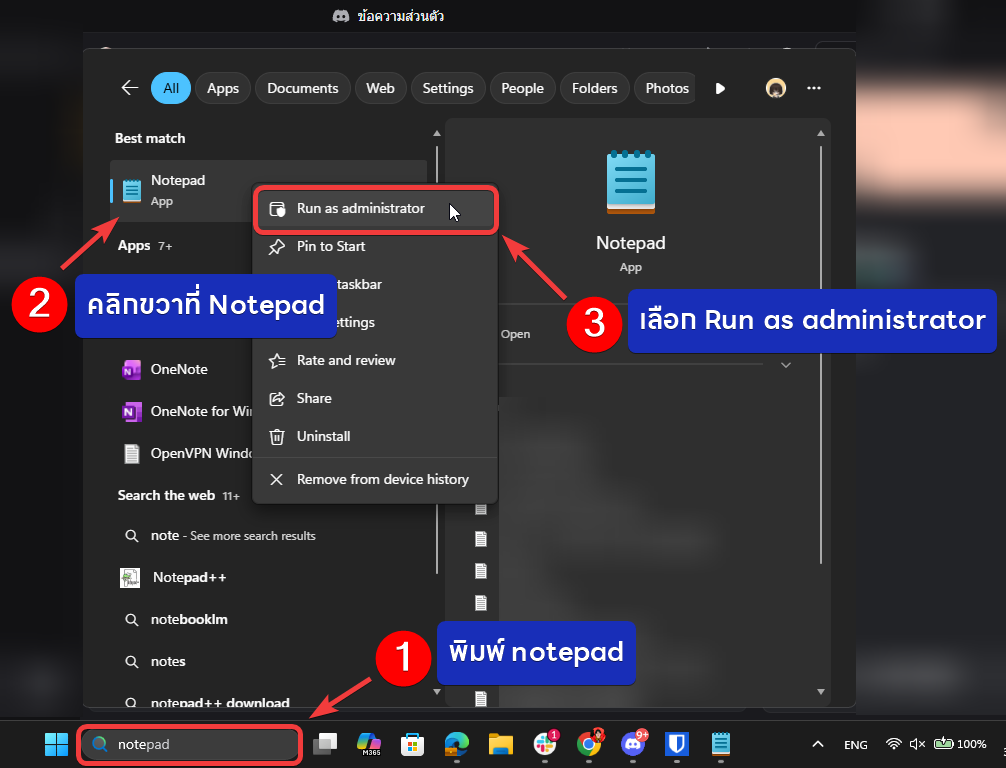Open File Explorer from the taskbar

point(500,744)
